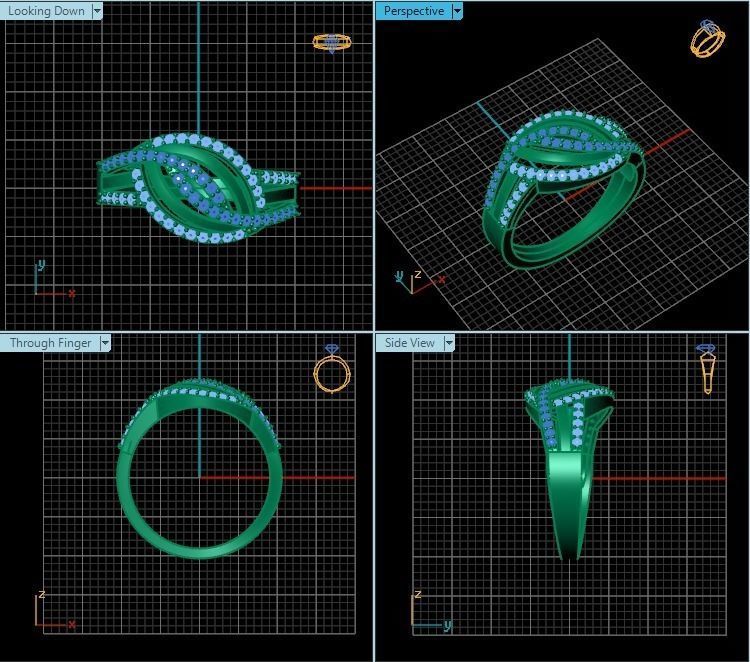Click the ring orientation icon in Looking Down viewport
Viewport: 750px width, 662px height.
[332, 43]
